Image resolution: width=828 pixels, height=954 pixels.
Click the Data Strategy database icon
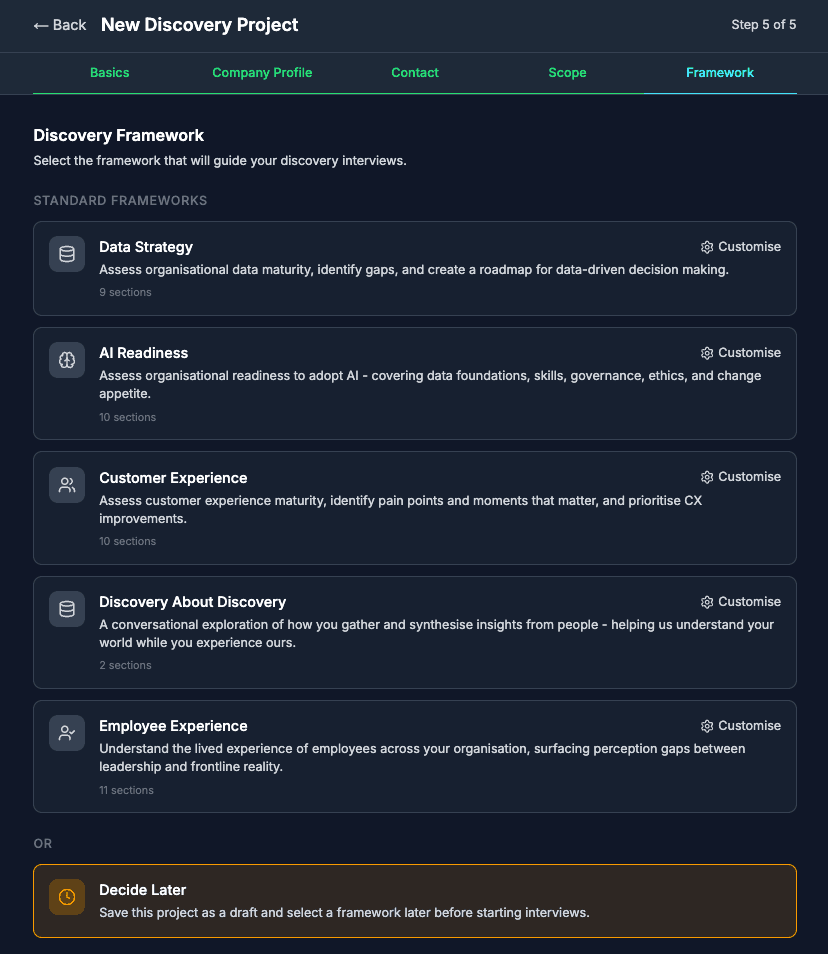tap(66, 254)
